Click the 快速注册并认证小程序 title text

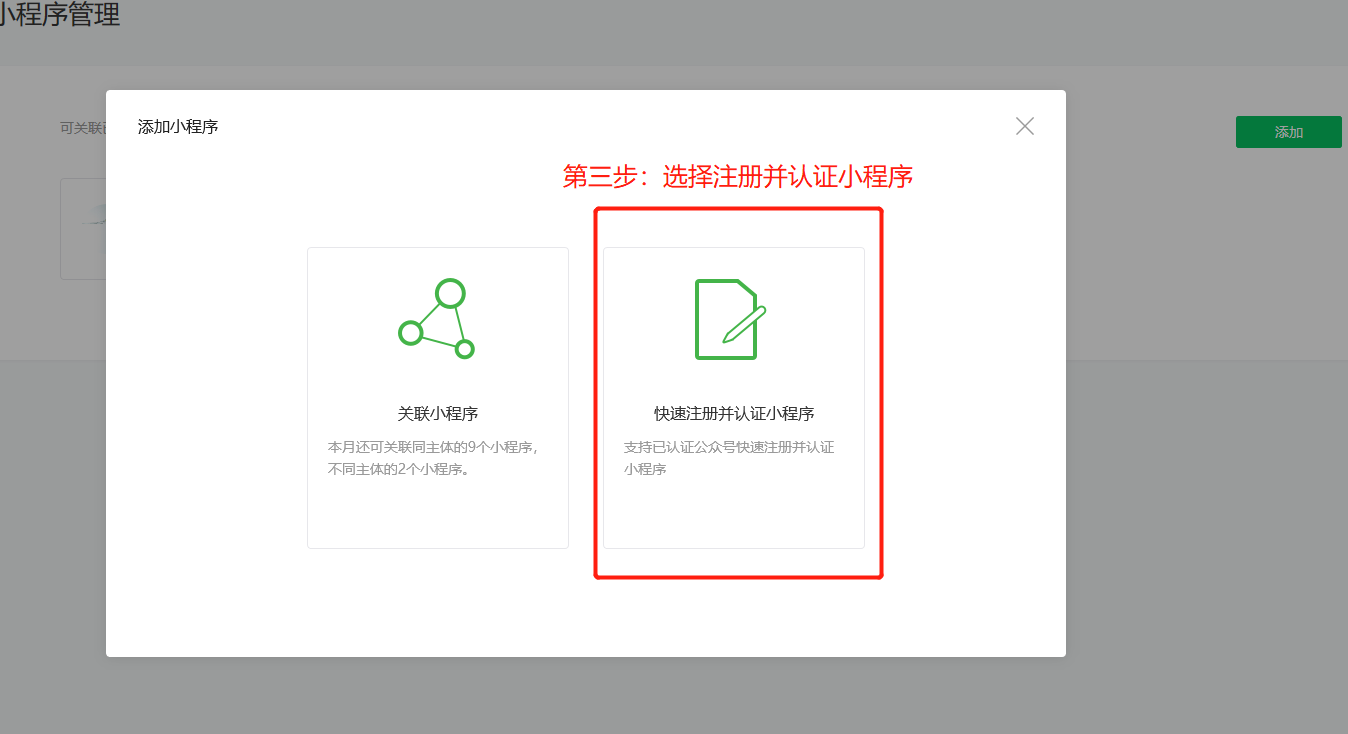pos(733,412)
